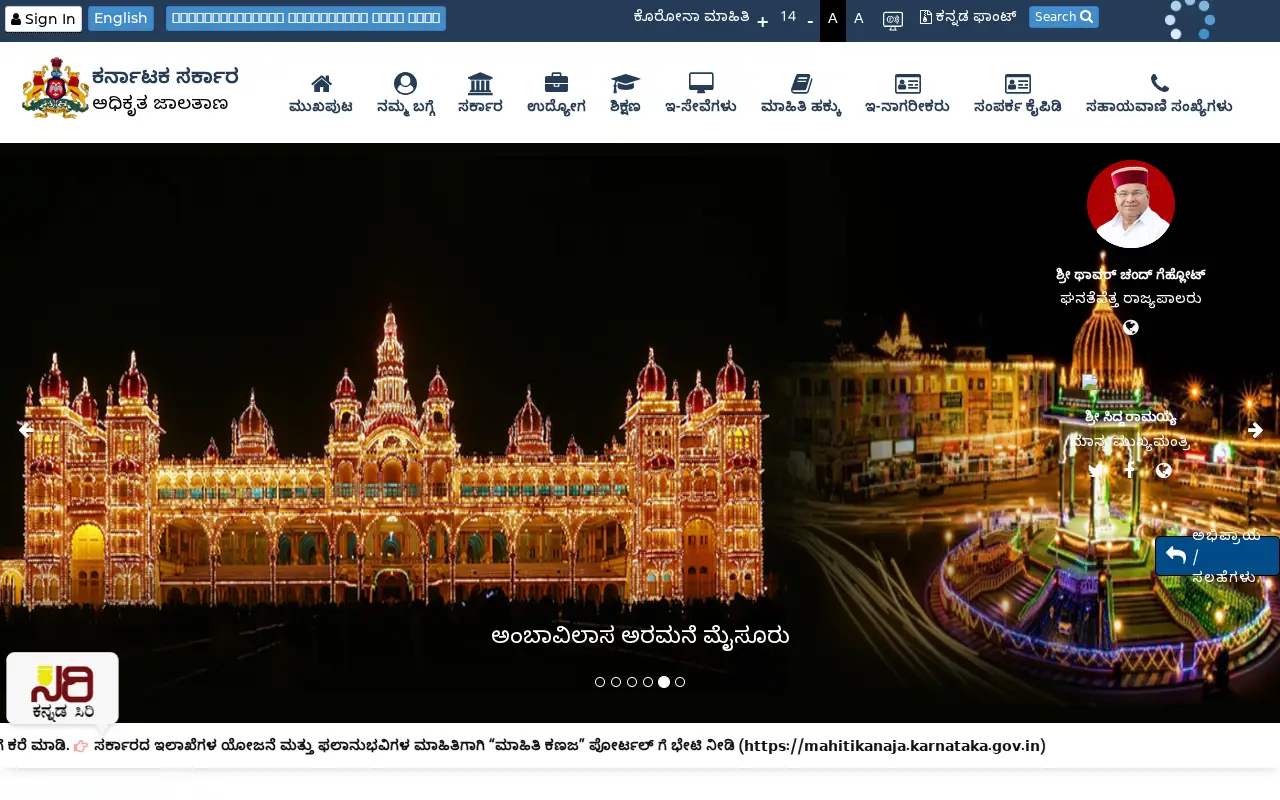The image size is (1280, 800).
Task: Click the screen reader monitor icon
Action: tap(893, 21)
